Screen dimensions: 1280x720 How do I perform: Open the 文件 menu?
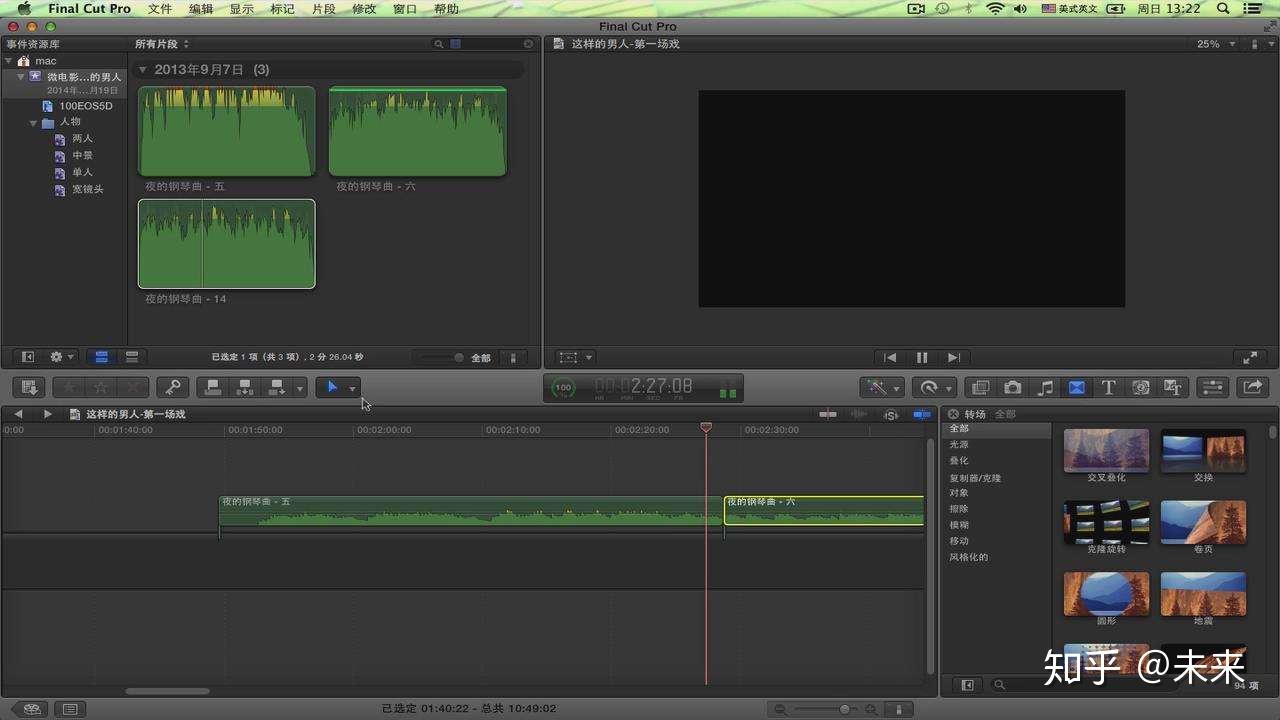click(x=160, y=8)
